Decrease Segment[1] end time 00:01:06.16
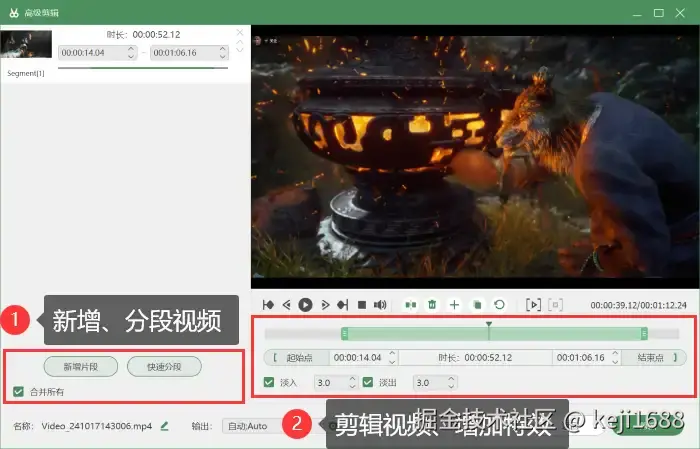This screenshot has width=700, height=449. [223, 56]
